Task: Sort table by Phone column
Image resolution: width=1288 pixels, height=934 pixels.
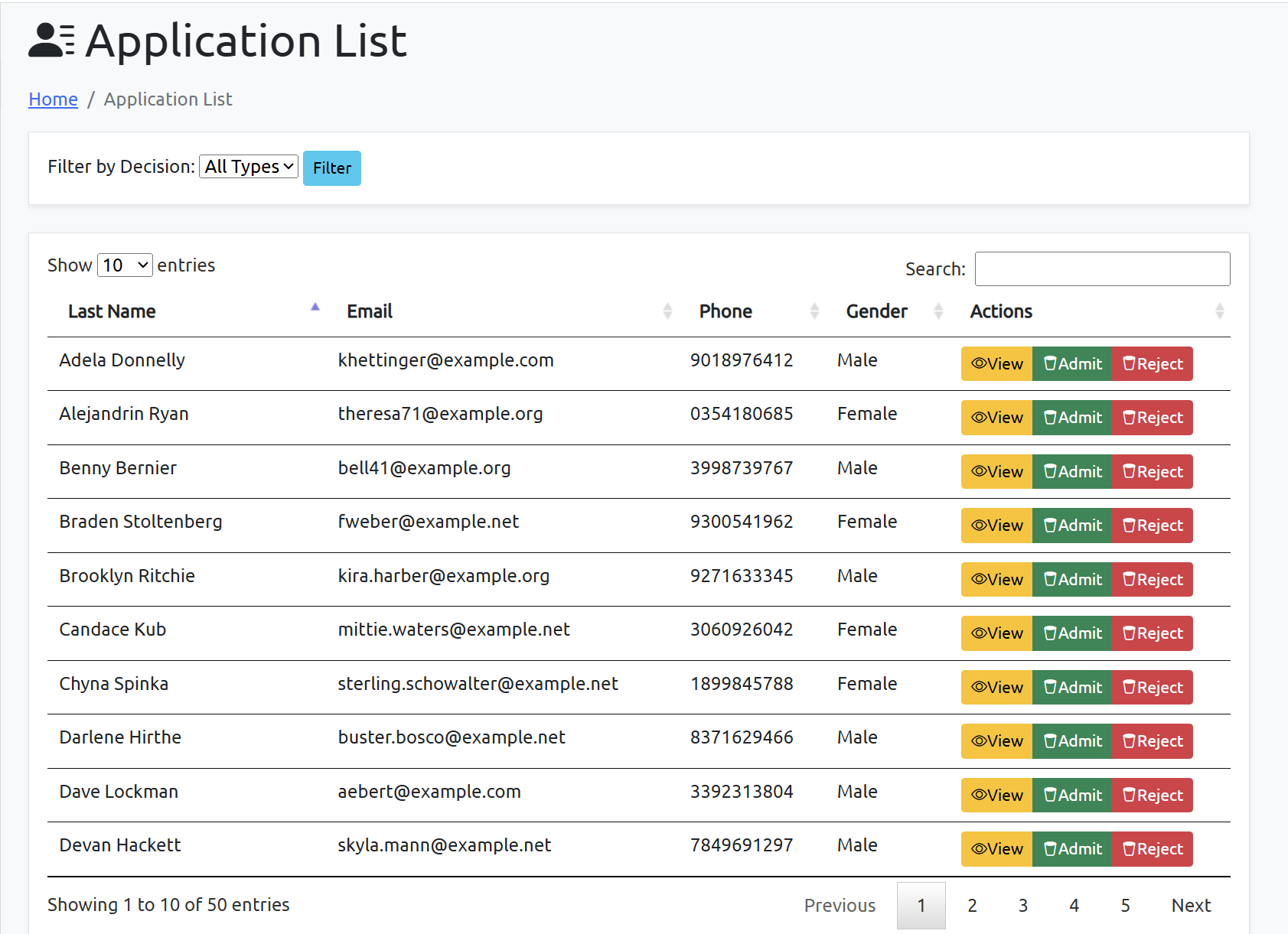Action: click(x=726, y=311)
